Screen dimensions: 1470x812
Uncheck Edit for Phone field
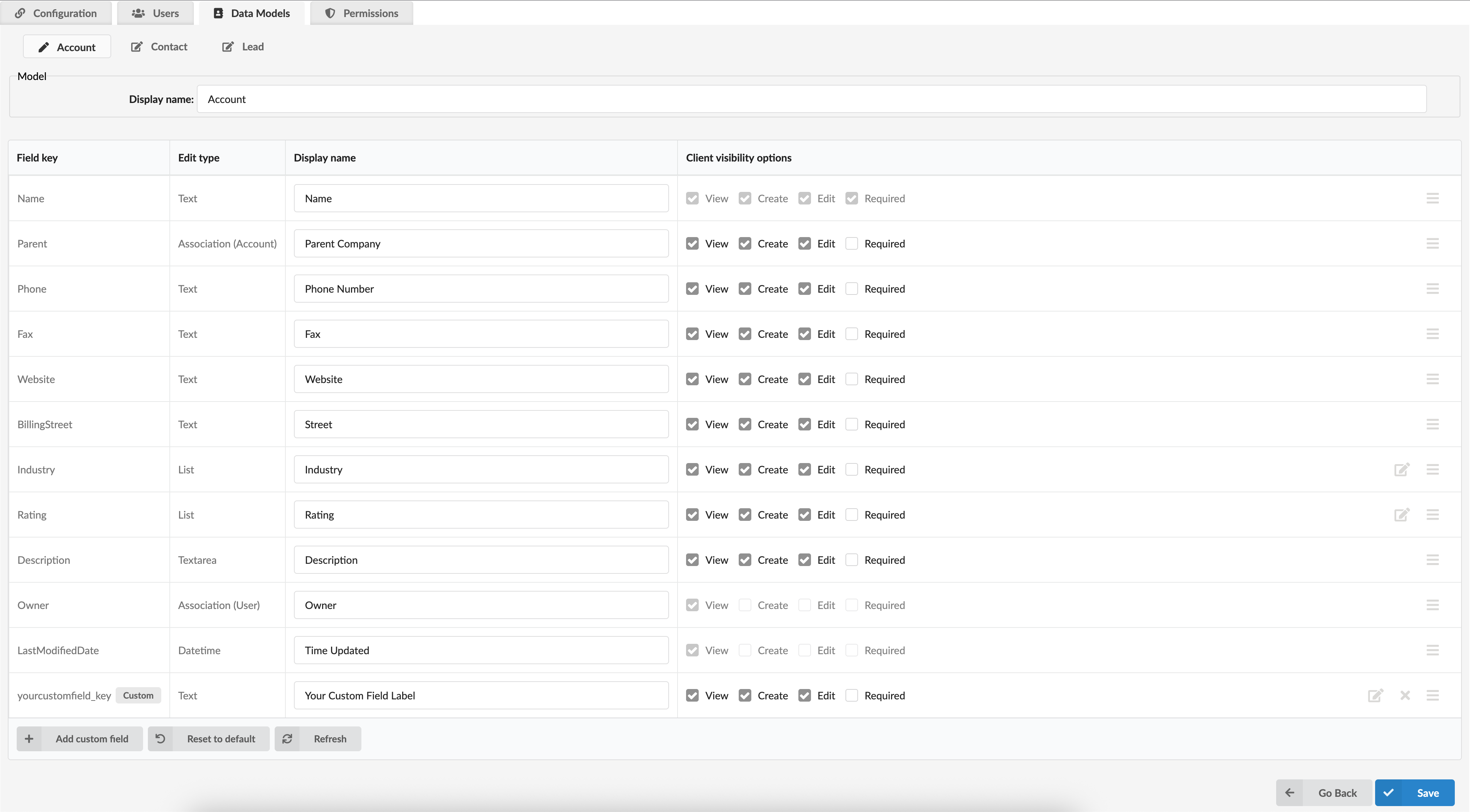[804, 289]
